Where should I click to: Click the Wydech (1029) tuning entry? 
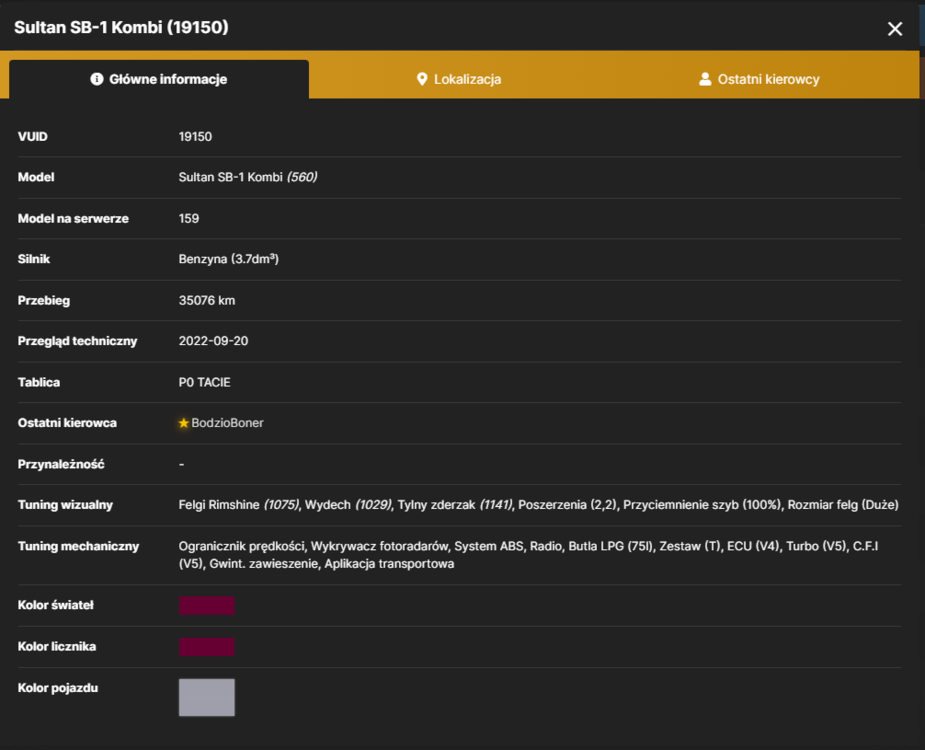point(348,505)
